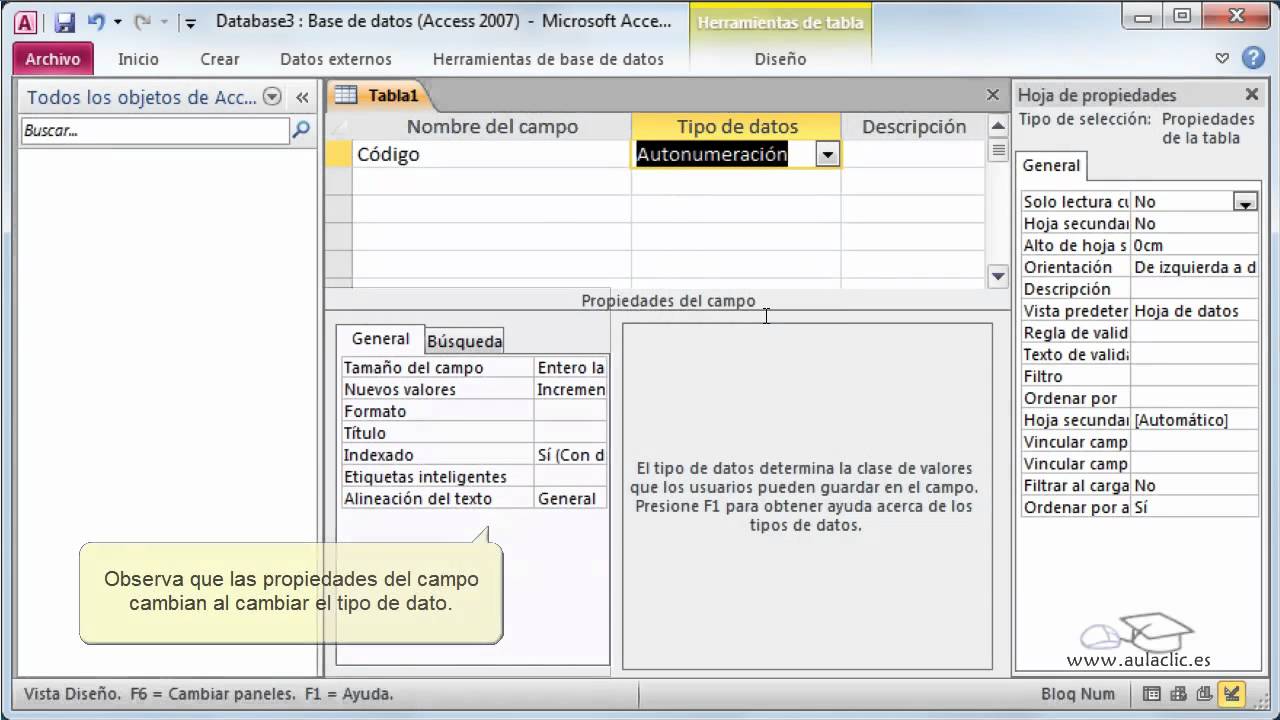The height and width of the screenshot is (720, 1280).
Task: Undo the last action
Action: tap(97, 22)
